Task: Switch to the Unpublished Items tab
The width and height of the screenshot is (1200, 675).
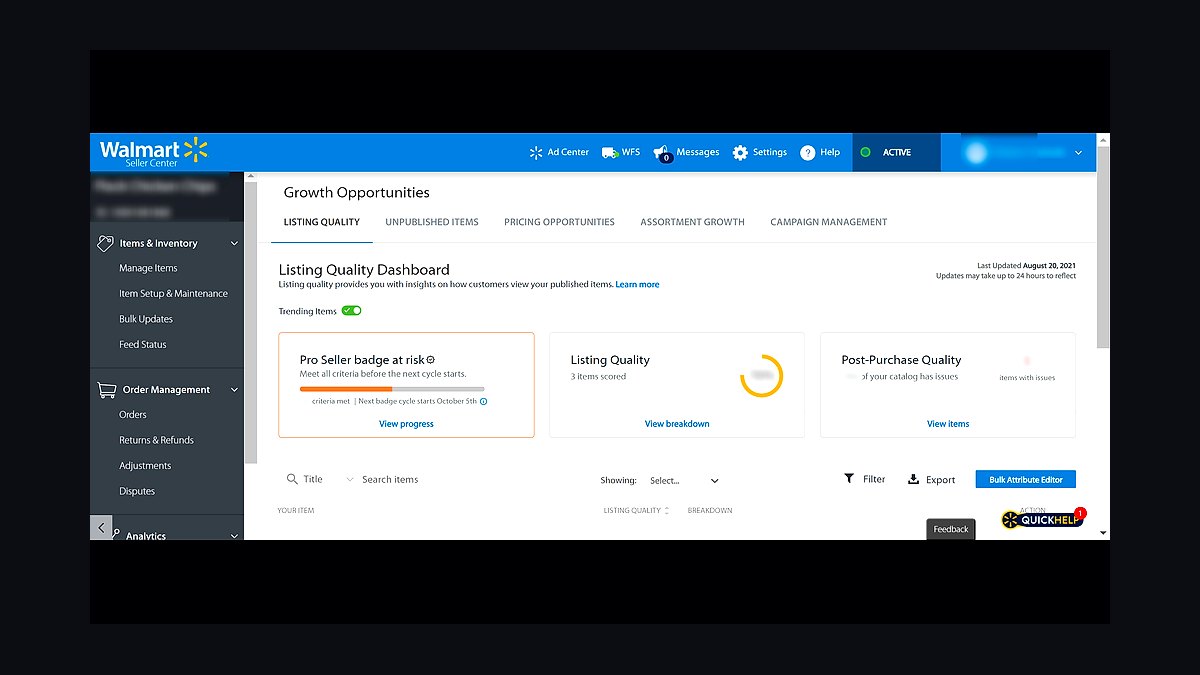Action: [x=432, y=222]
